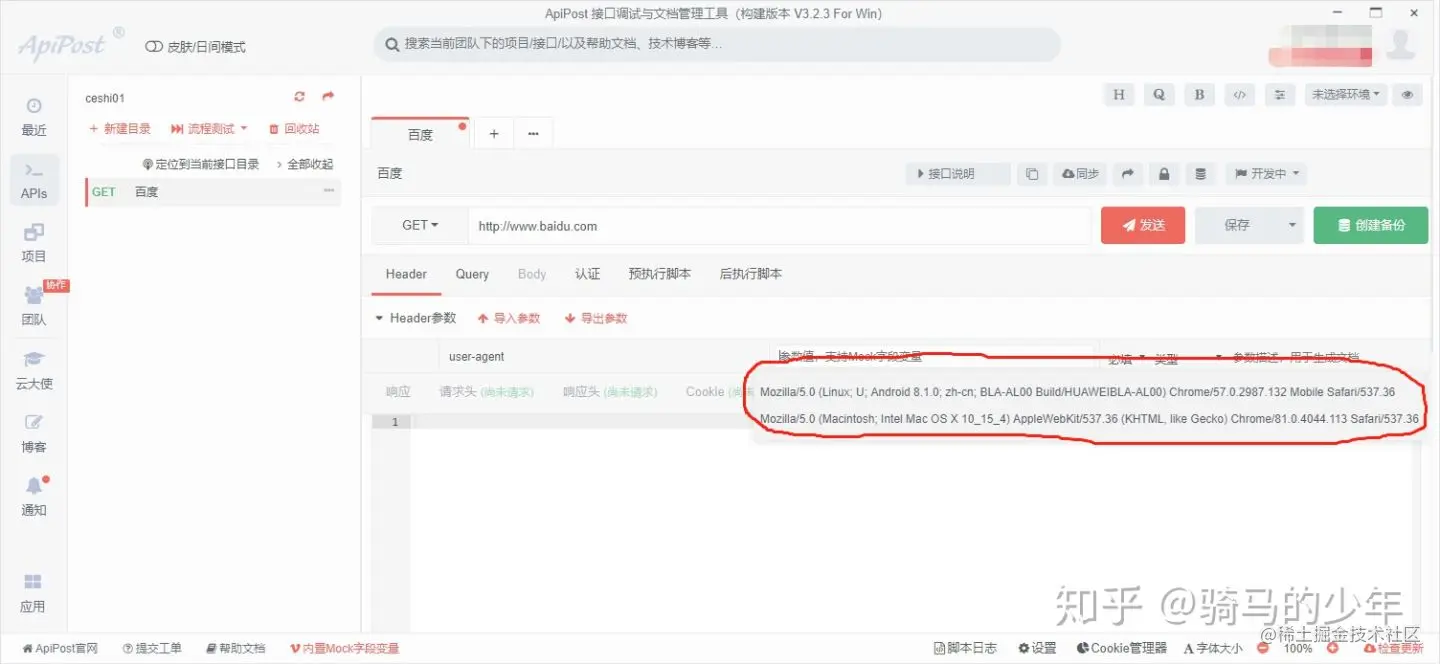Click 导出参数 export parameters
Viewport: 1440px width, 664px height.
[x=596, y=318]
